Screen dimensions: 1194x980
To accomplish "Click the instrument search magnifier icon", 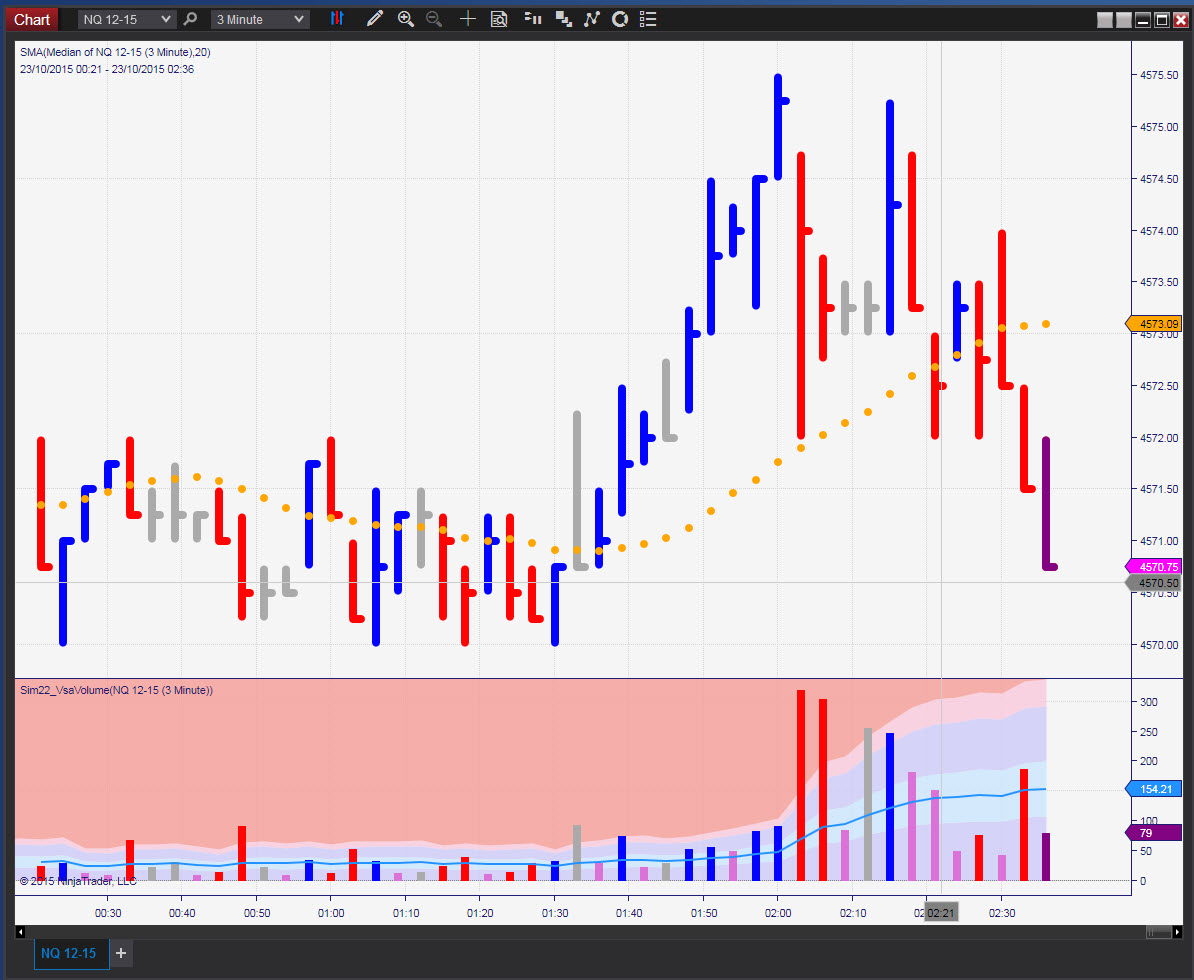I will [x=190, y=19].
